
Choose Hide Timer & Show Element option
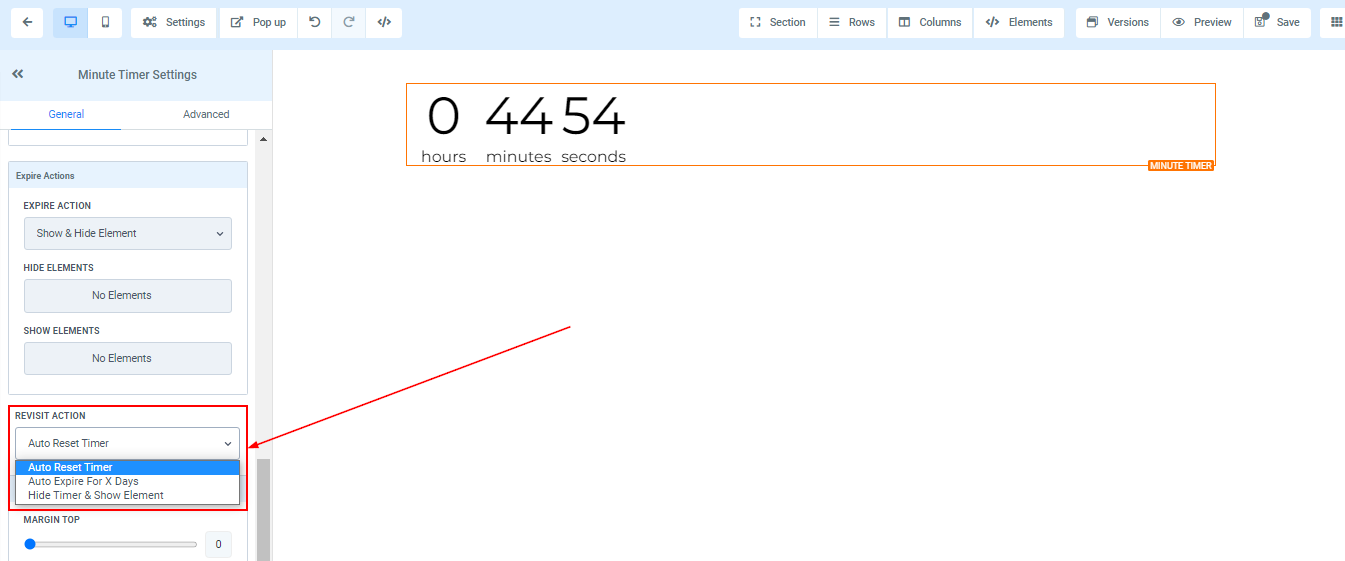click(96, 495)
